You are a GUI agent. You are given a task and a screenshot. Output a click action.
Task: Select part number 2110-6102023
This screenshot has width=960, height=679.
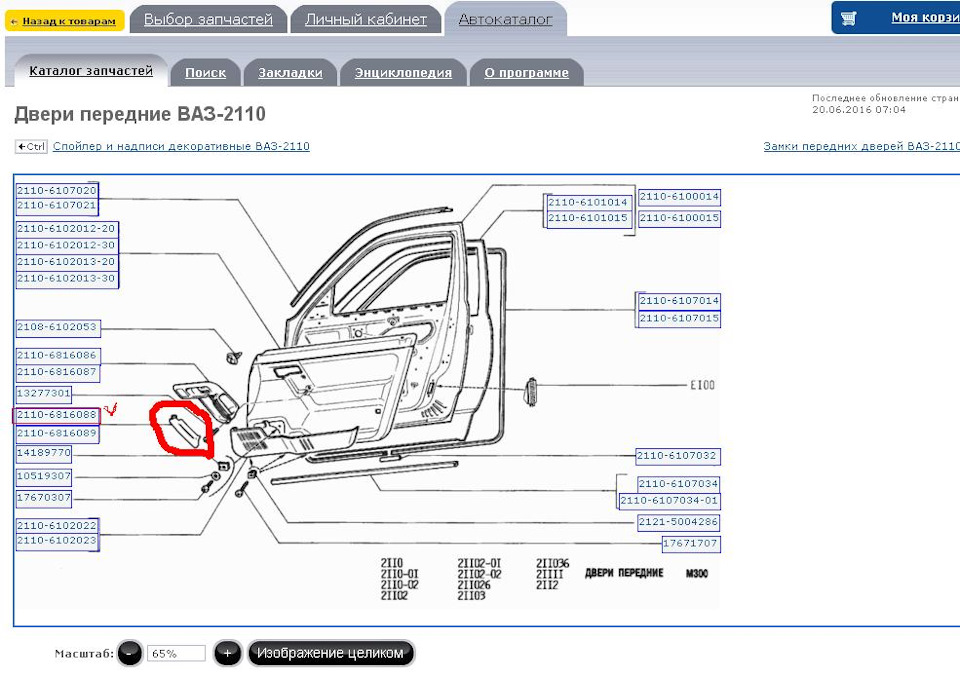[x=57, y=541]
